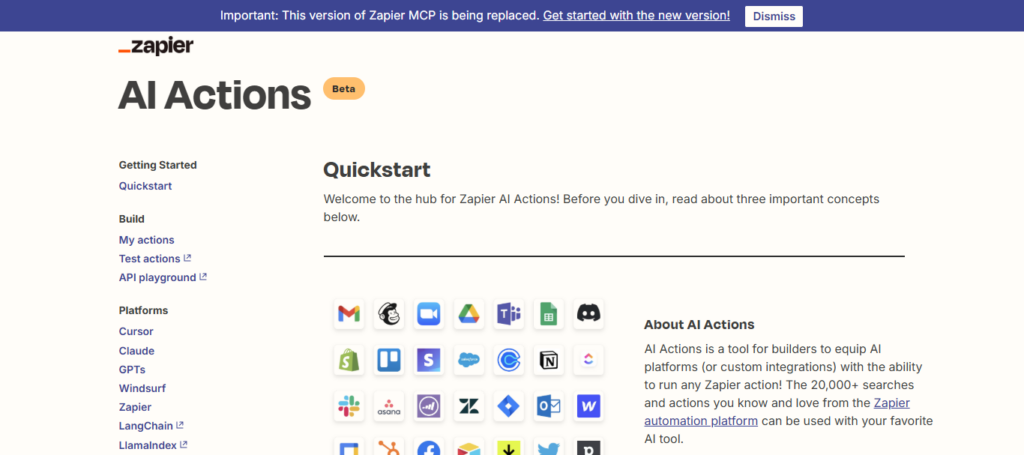Select the Facebook icon
Image resolution: width=1024 pixels, height=455 pixels.
tap(429, 447)
